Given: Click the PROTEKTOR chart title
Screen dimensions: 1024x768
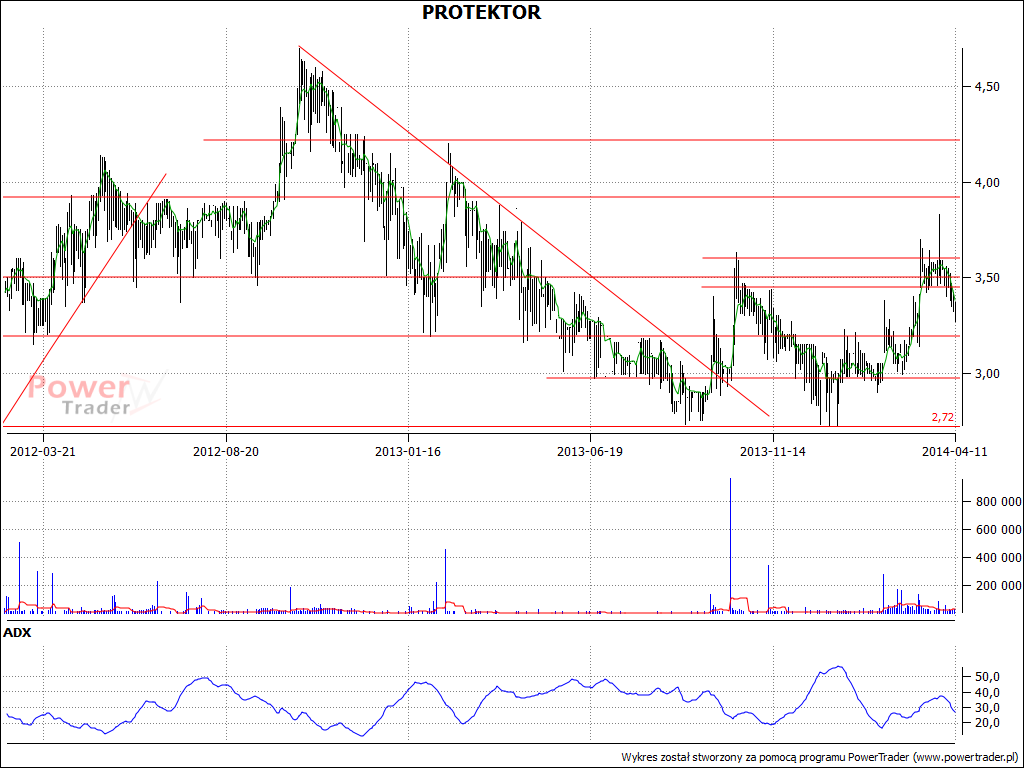Looking at the screenshot, I should coord(481,12).
